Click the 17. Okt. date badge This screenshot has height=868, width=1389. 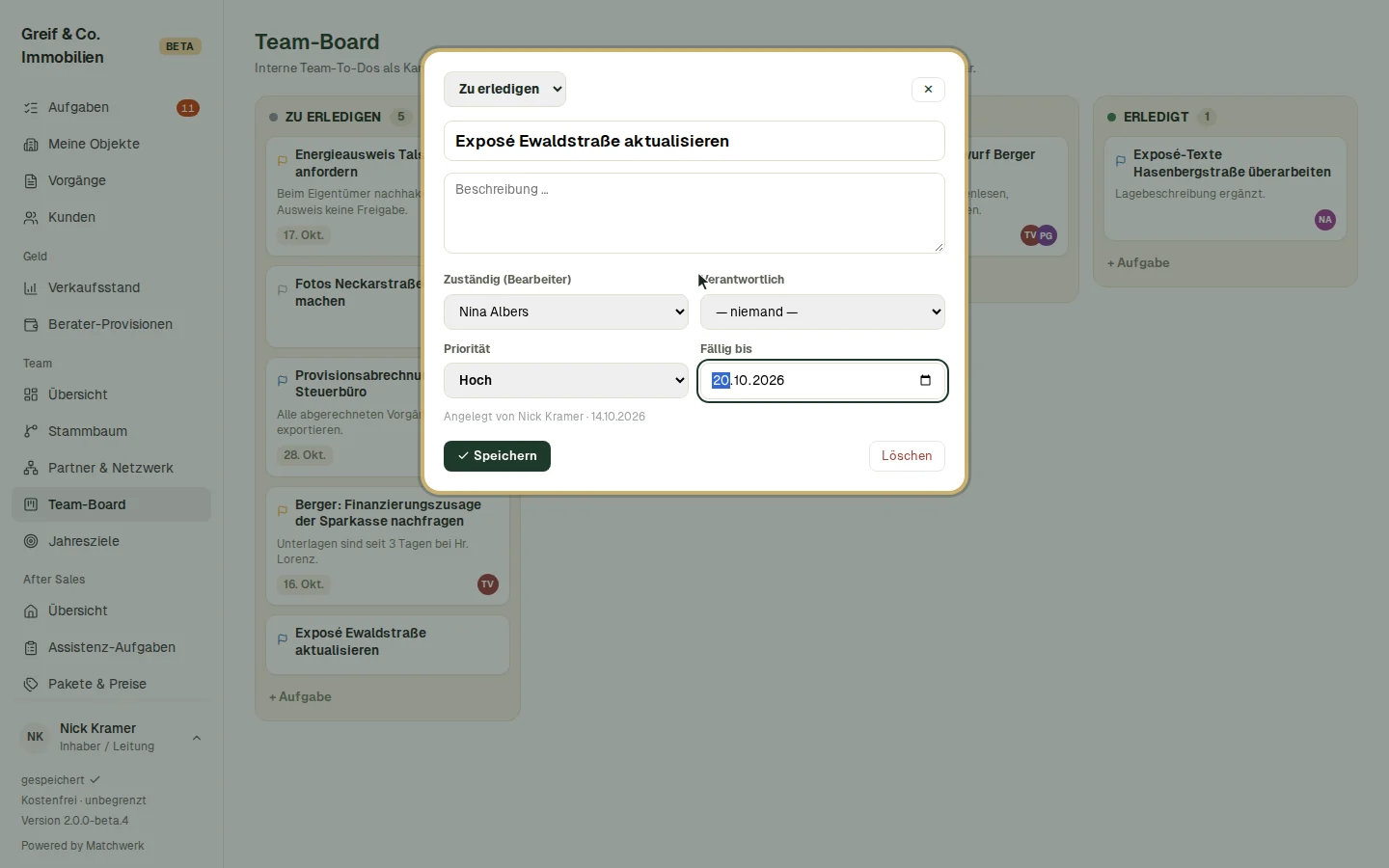tap(304, 235)
